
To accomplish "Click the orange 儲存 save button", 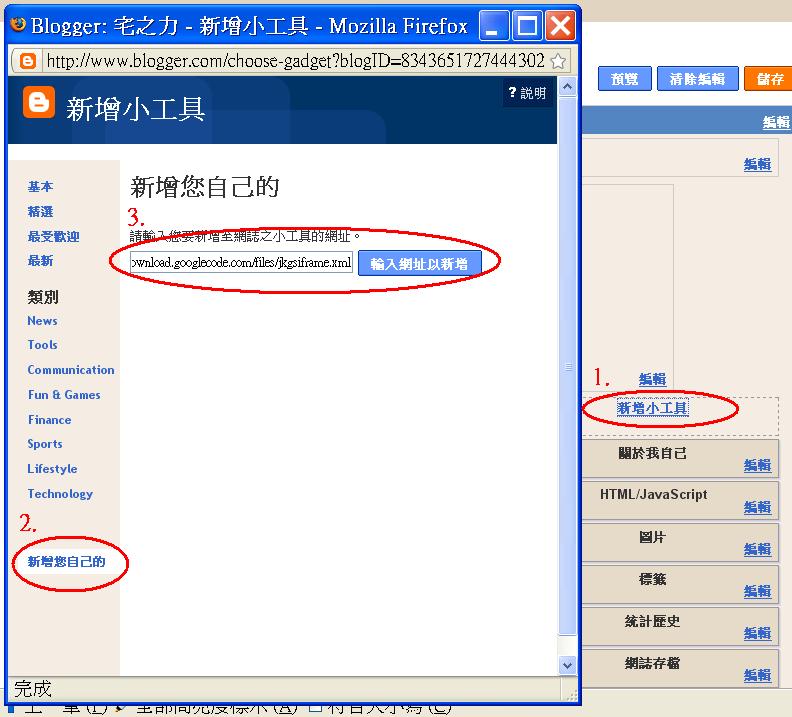I will pos(768,79).
